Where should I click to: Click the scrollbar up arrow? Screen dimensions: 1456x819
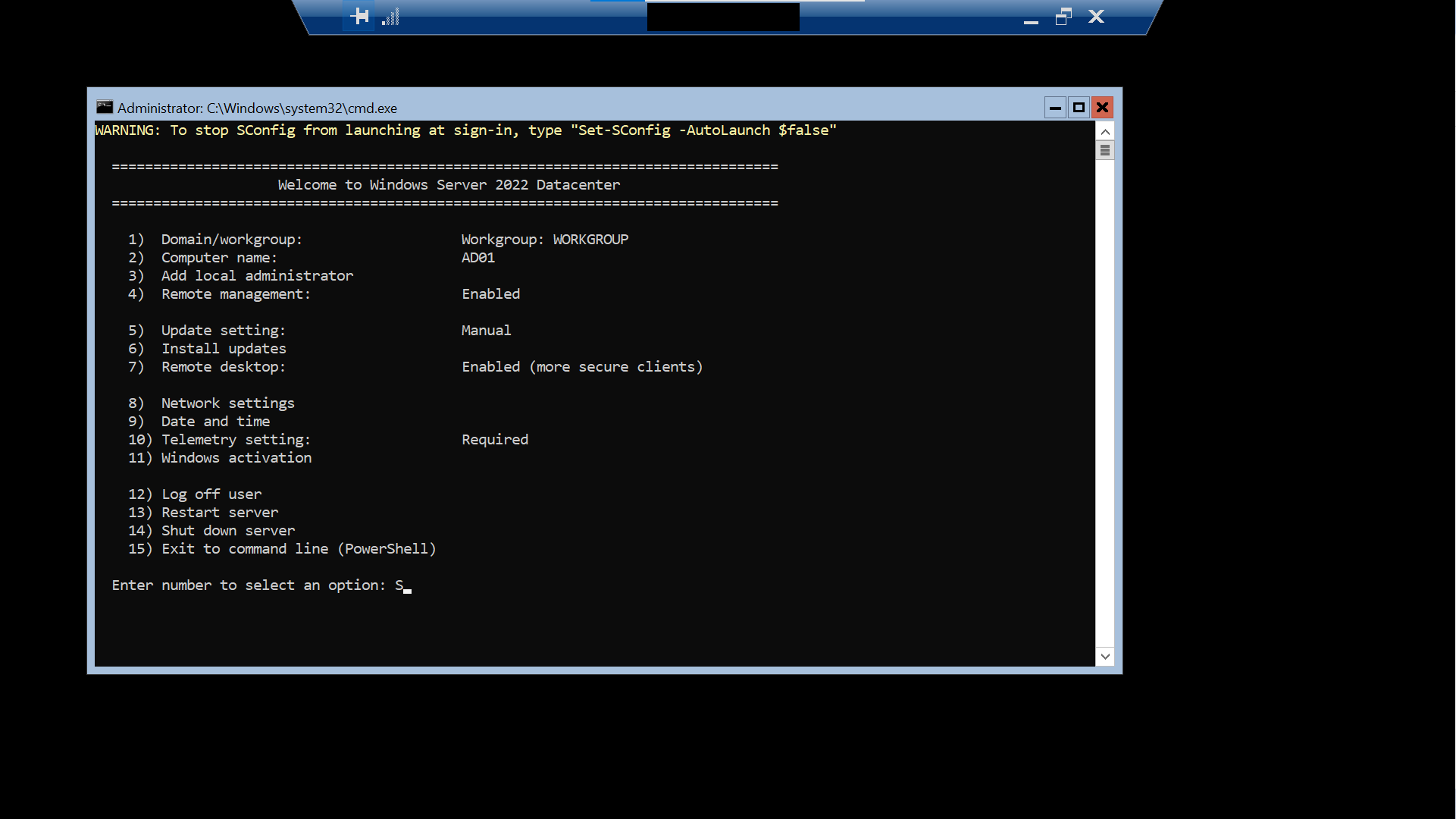pos(1106,130)
